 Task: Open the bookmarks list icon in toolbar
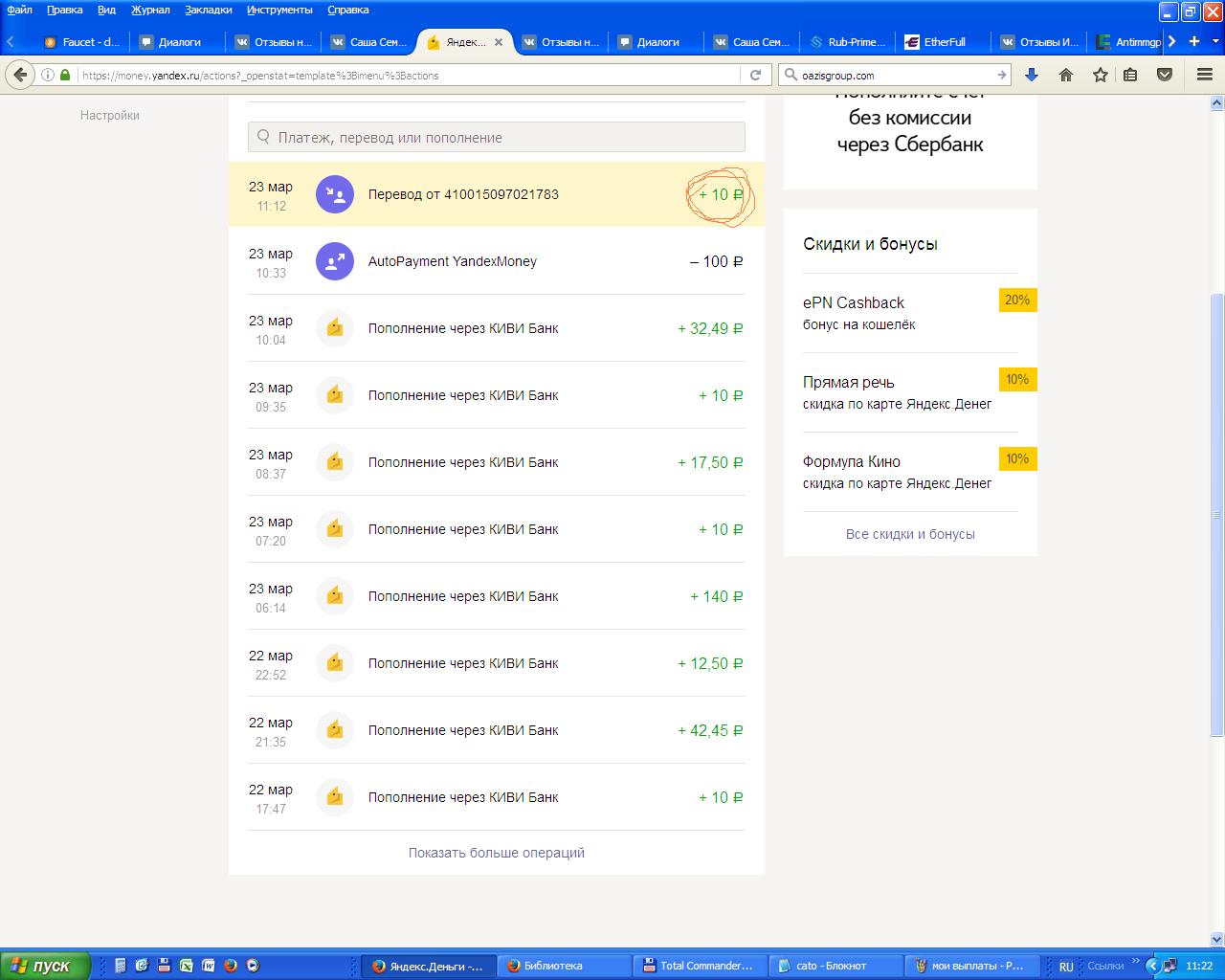(x=1130, y=75)
